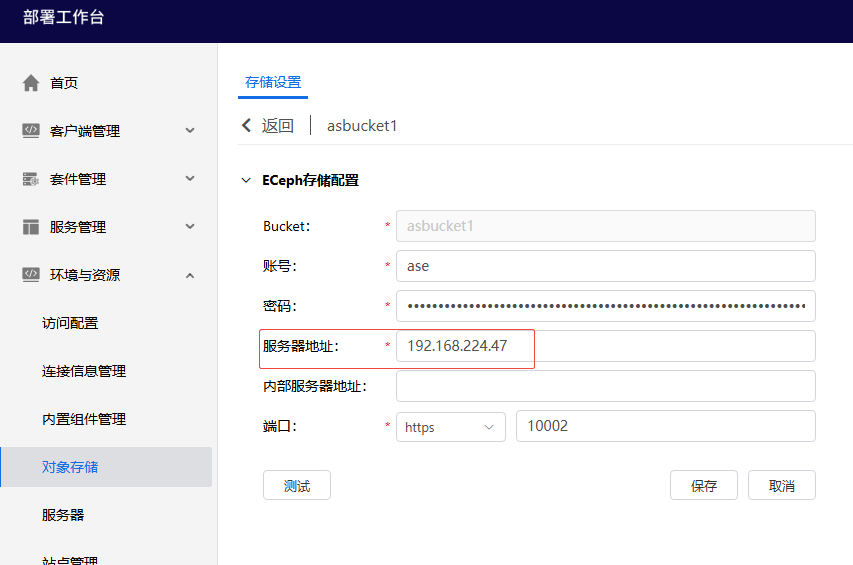Open 连接信息管理 in the sidebar
Viewport: 853px width, 565px height.
click(x=84, y=371)
